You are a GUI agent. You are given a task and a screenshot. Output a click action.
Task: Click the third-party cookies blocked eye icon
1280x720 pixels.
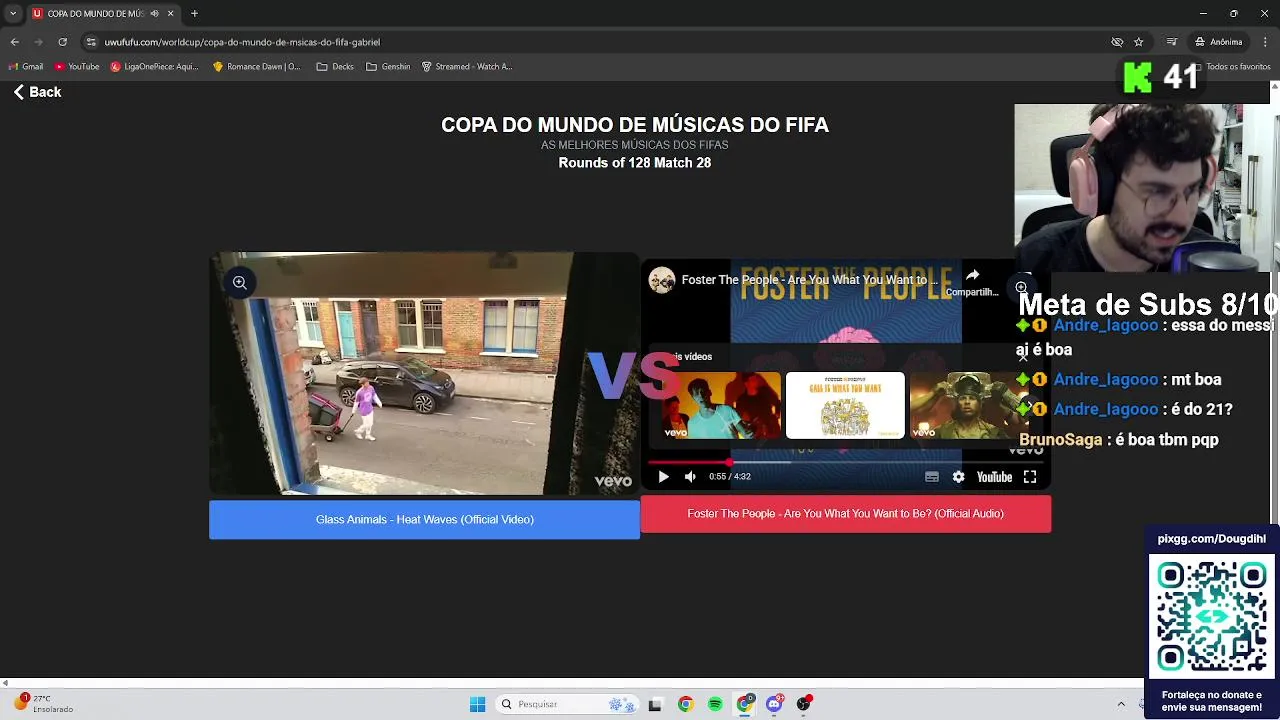(1117, 42)
